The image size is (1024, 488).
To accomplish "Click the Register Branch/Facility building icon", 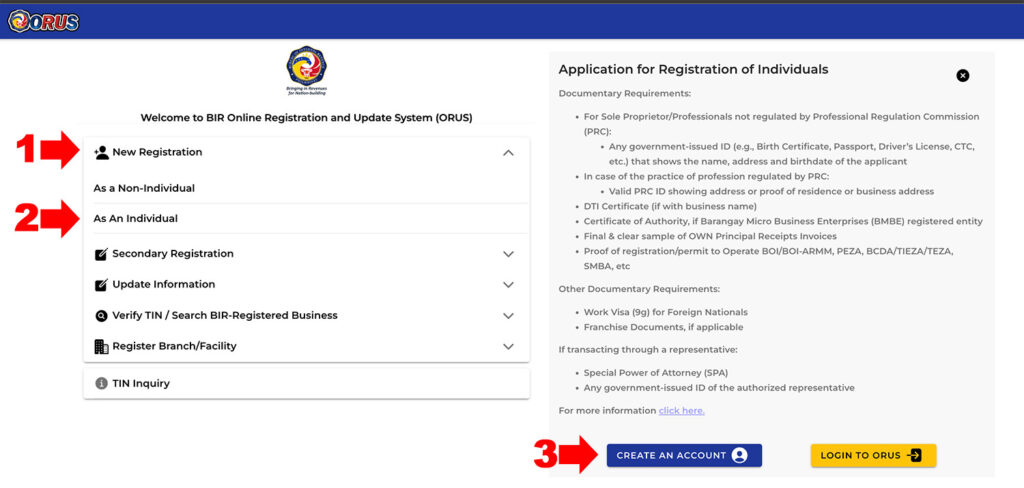I will tap(101, 346).
